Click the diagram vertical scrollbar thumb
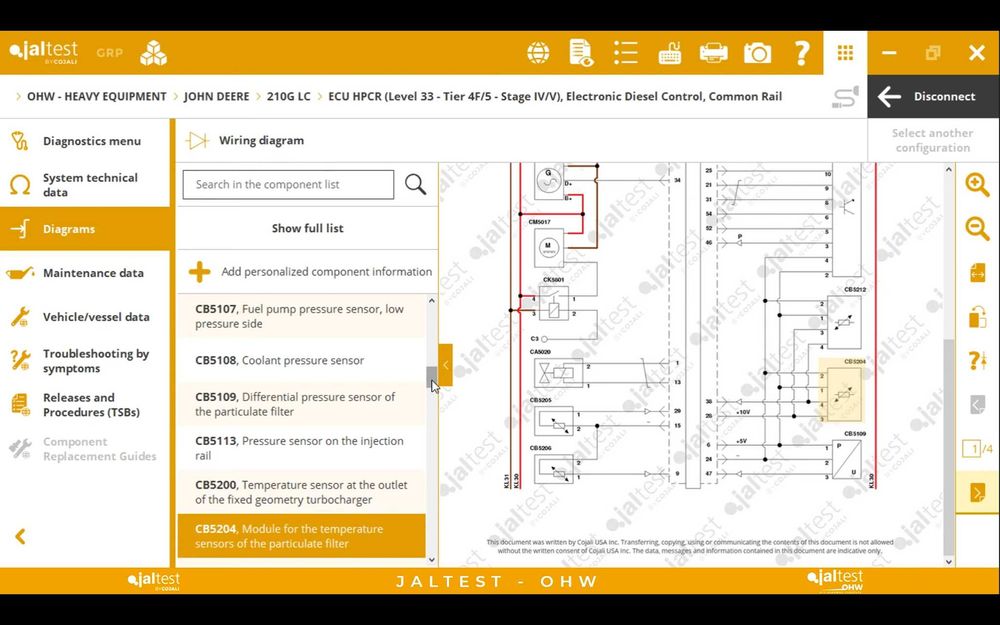This screenshot has width=1000, height=625. click(949, 446)
